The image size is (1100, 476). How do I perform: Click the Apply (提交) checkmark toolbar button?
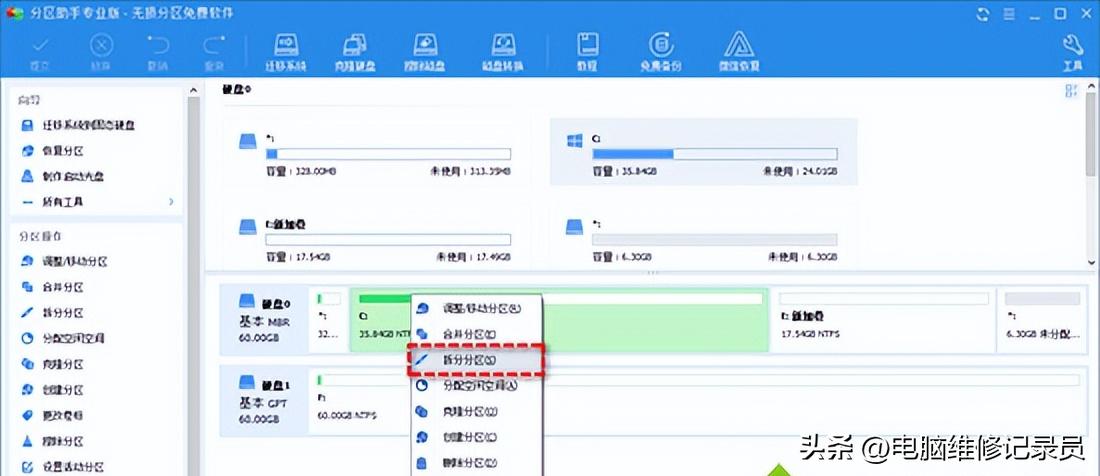(x=41, y=53)
